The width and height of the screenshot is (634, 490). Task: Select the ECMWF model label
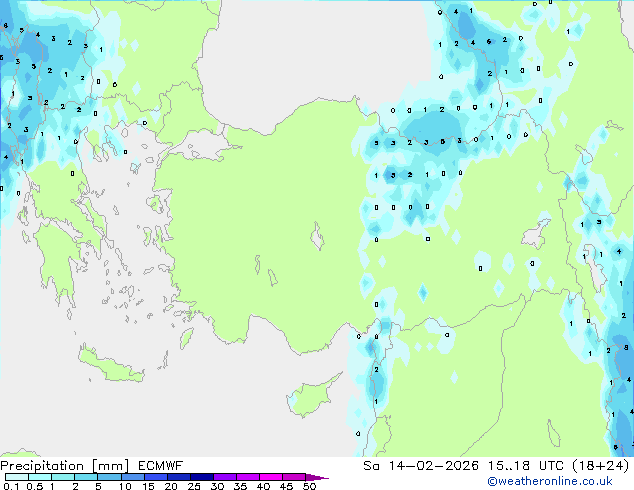[161, 466]
